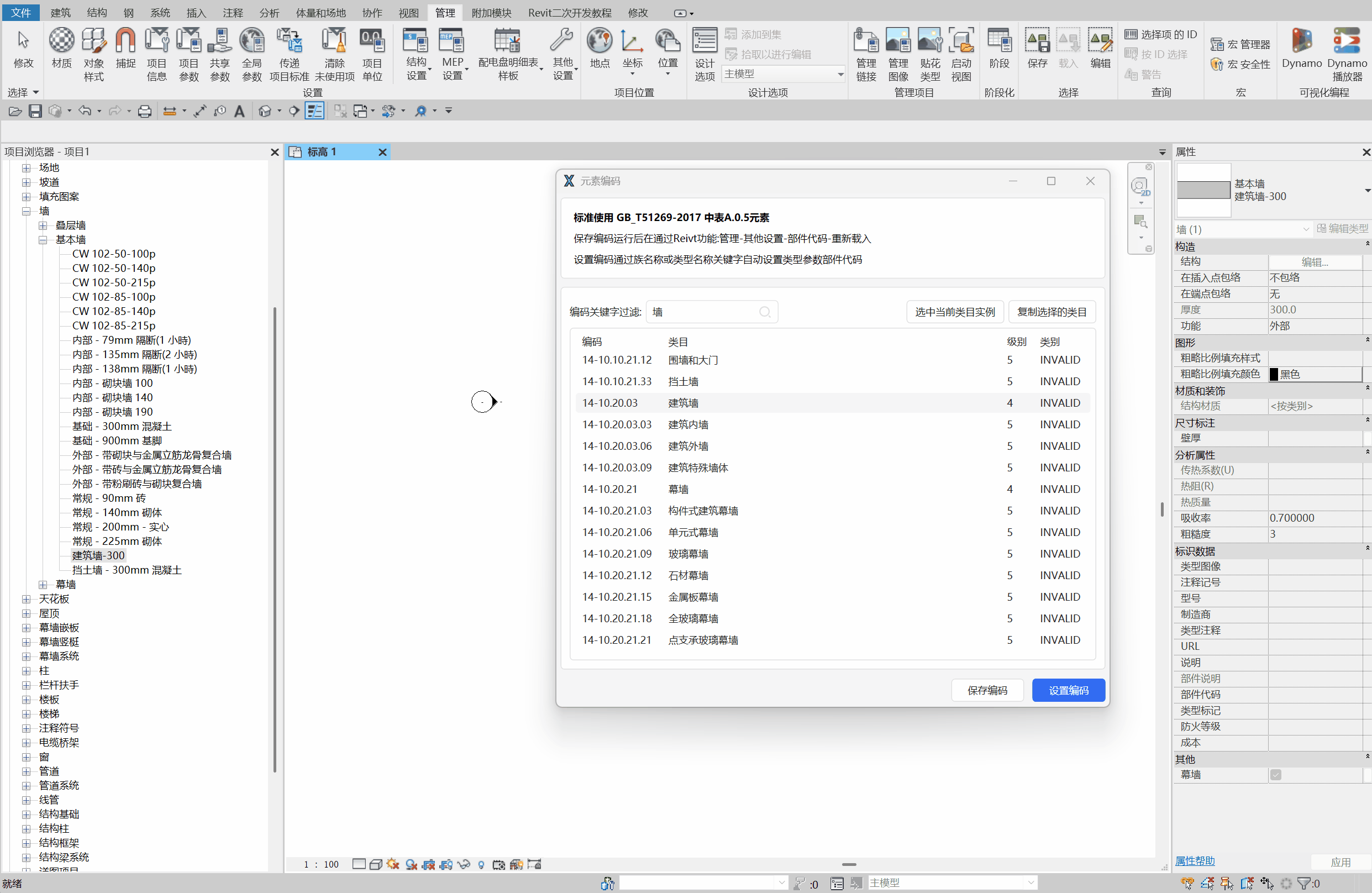Click the 设置编码 button
This screenshot has height=893, width=1372.
click(1068, 690)
